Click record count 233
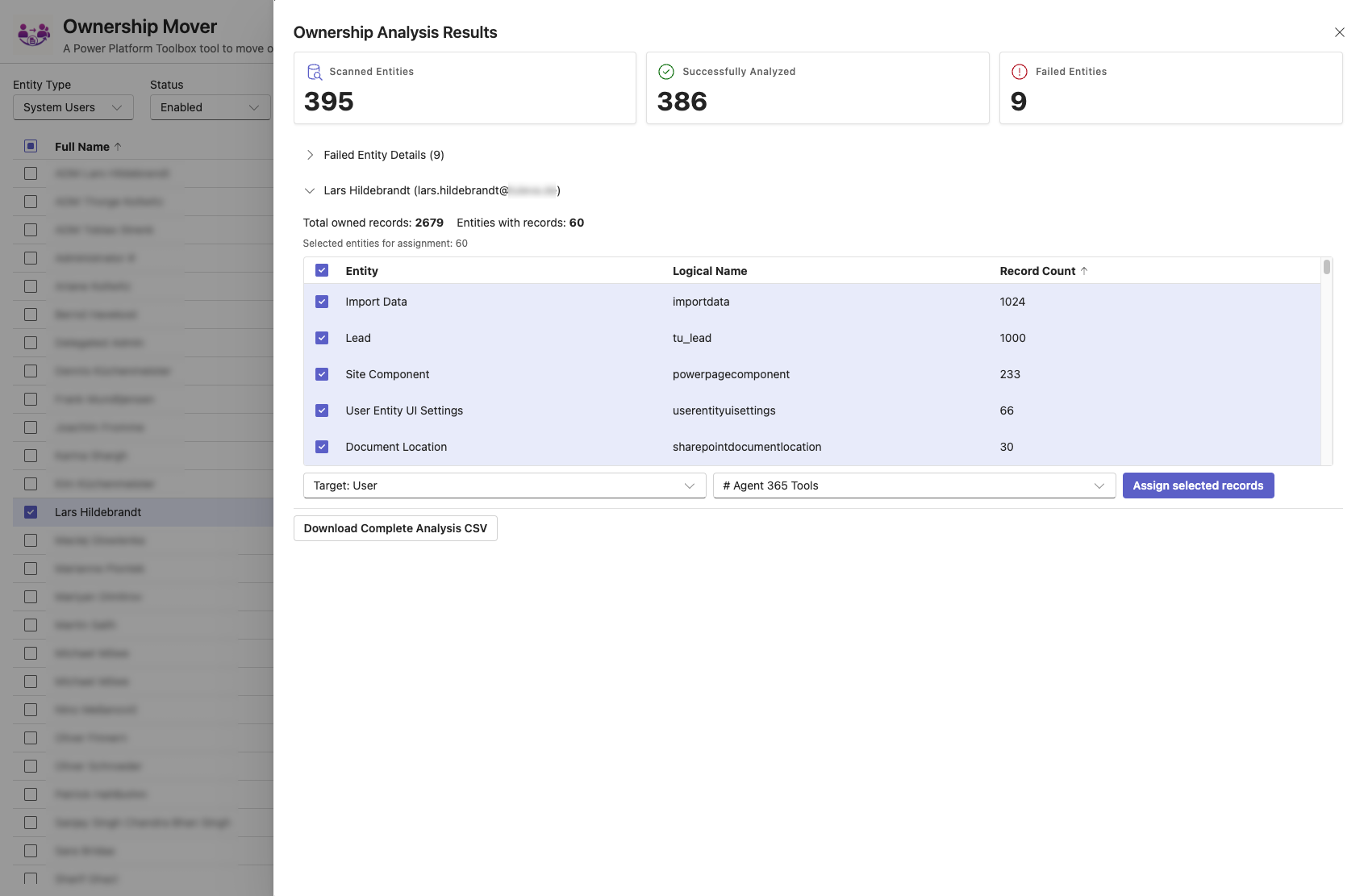The image size is (1364, 896). 1010,374
